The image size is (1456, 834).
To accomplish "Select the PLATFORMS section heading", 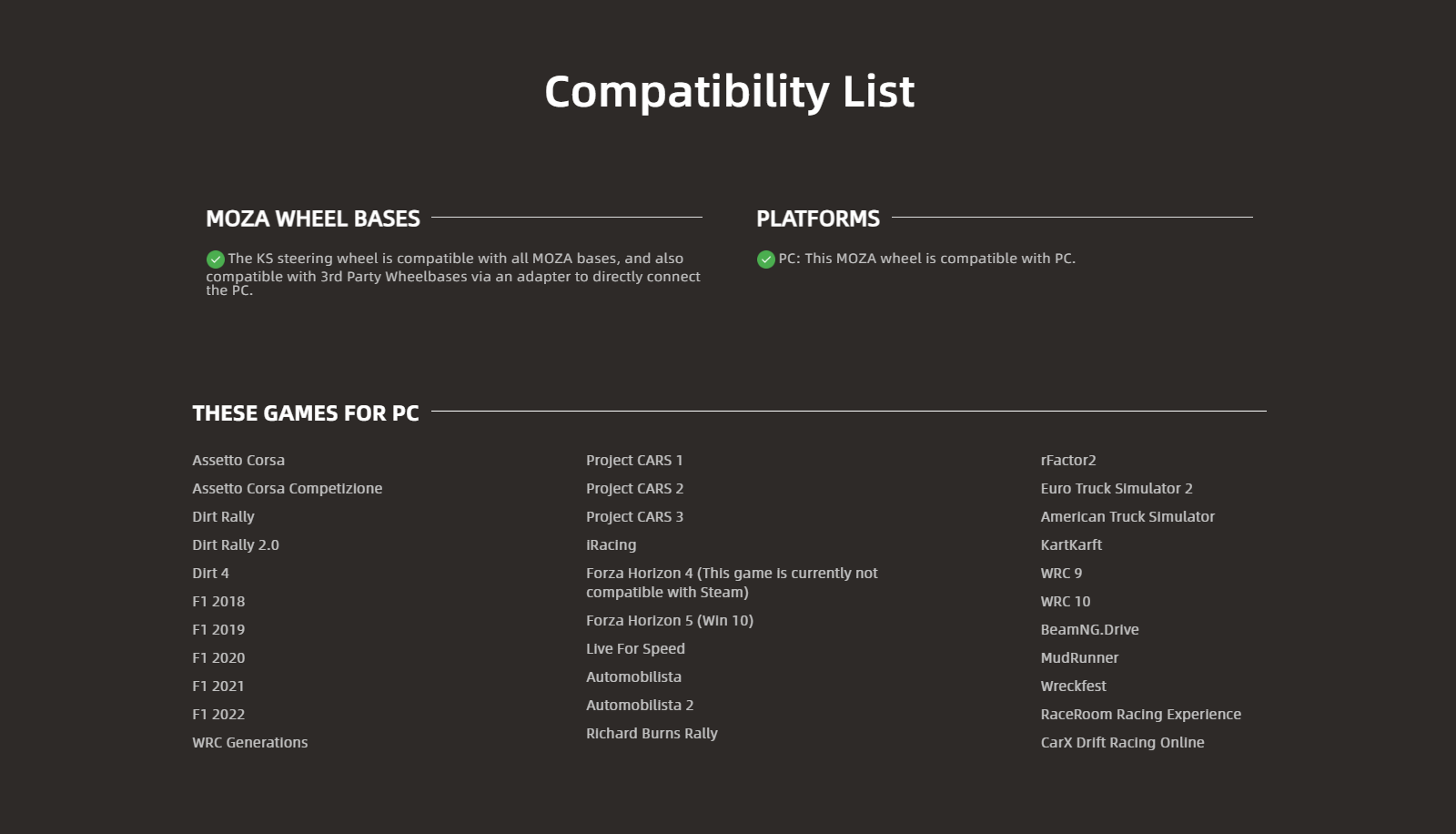I will point(817,219).
